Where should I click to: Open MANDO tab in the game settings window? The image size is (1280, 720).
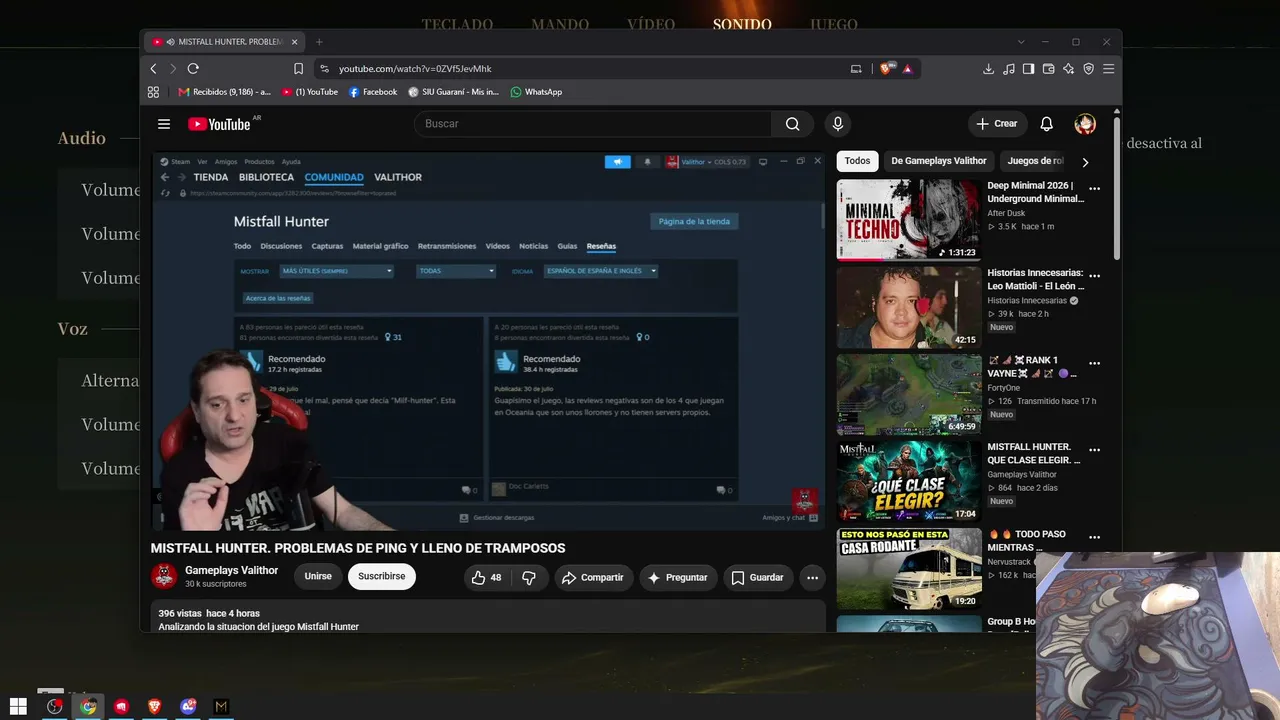click(560, 24)
